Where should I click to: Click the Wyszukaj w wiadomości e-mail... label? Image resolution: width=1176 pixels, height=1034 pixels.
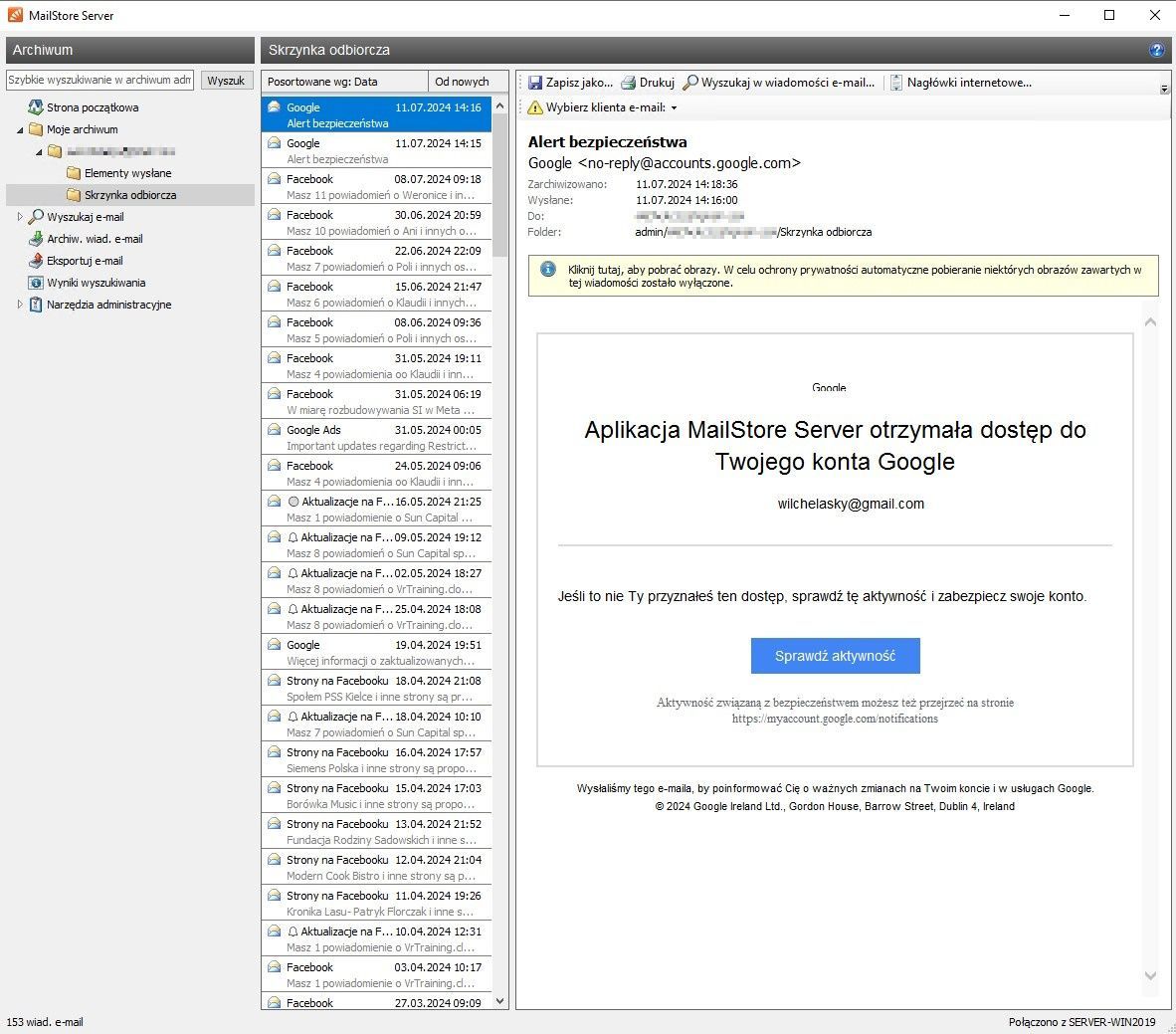pyautogui.click(x=788, y=83)
